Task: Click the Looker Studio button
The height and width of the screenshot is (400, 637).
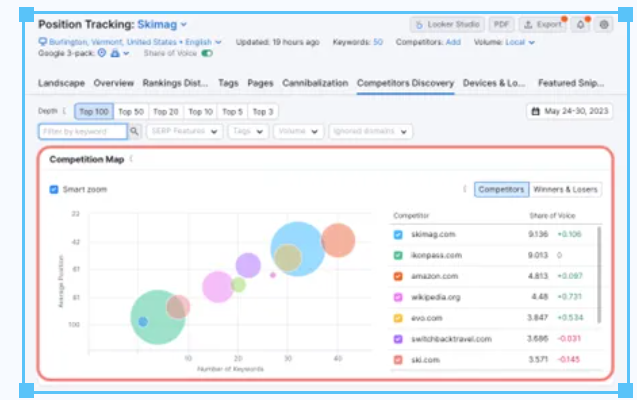Action: tap(447, 25)
